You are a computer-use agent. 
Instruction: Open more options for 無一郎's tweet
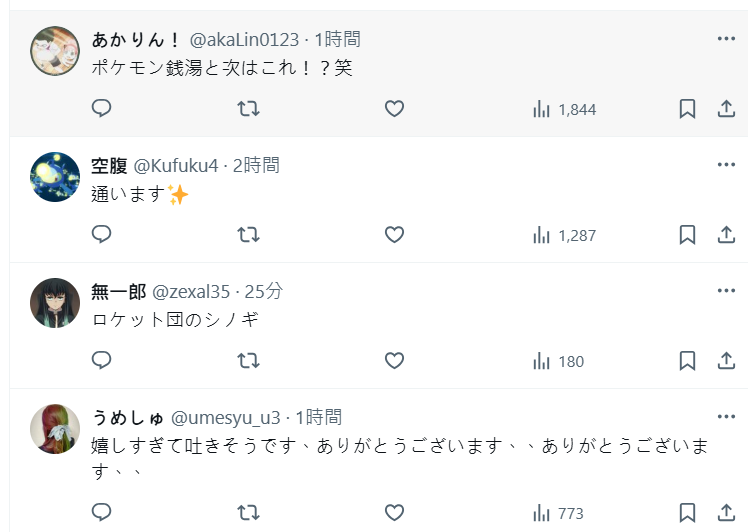tap(726, 291)
